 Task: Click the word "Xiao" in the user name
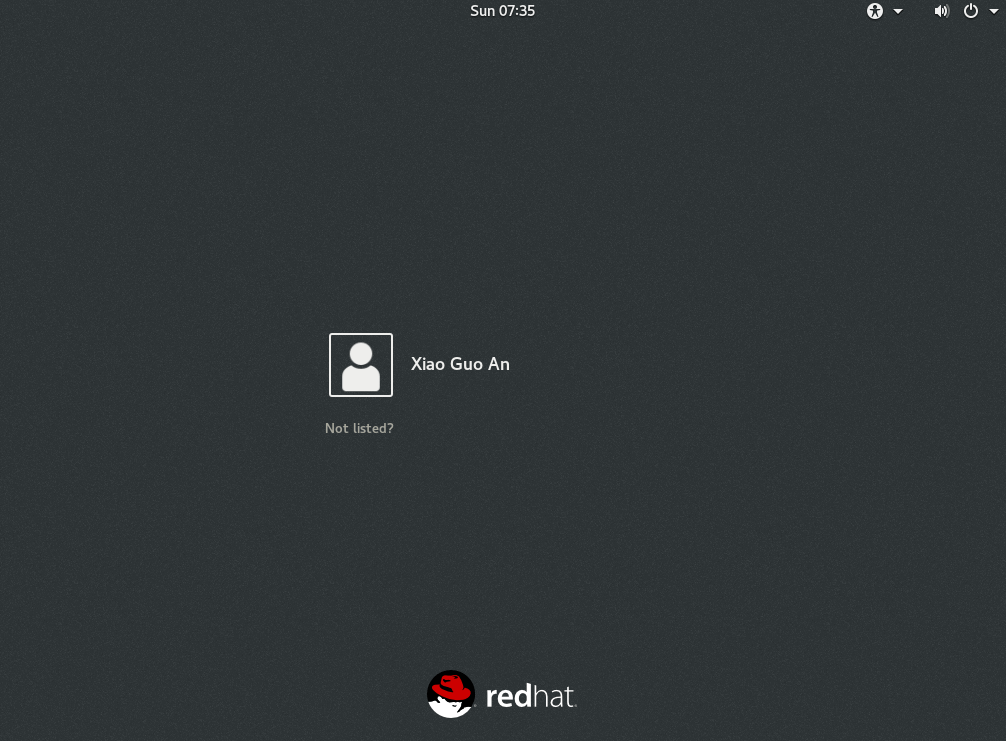coord(428,364)
